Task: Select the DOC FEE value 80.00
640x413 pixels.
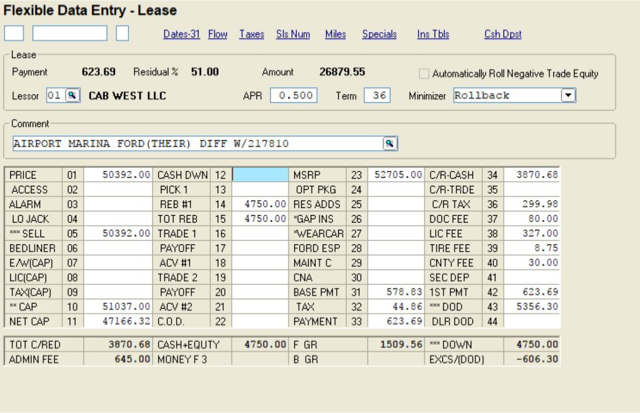Action: (x=532, y=219)
